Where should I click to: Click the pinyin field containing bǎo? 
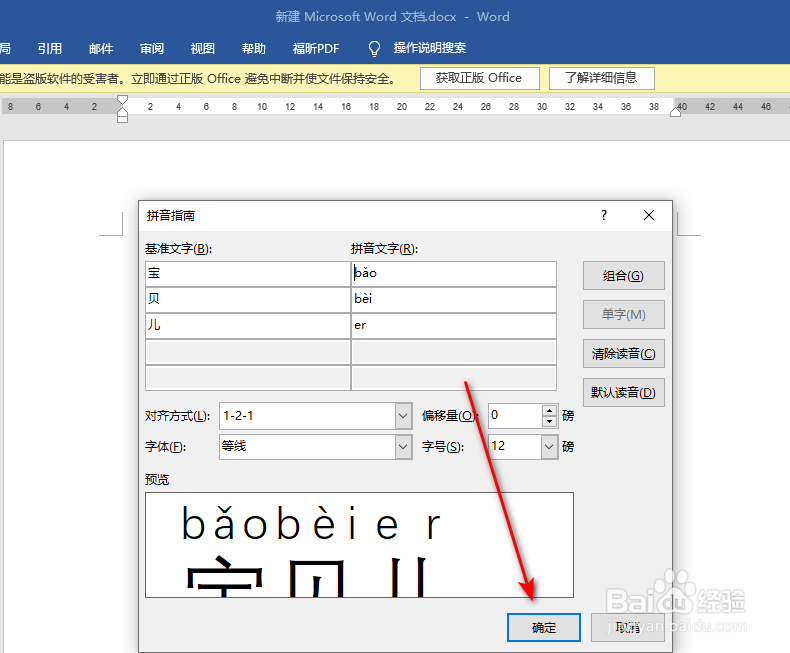click(454, 274)
